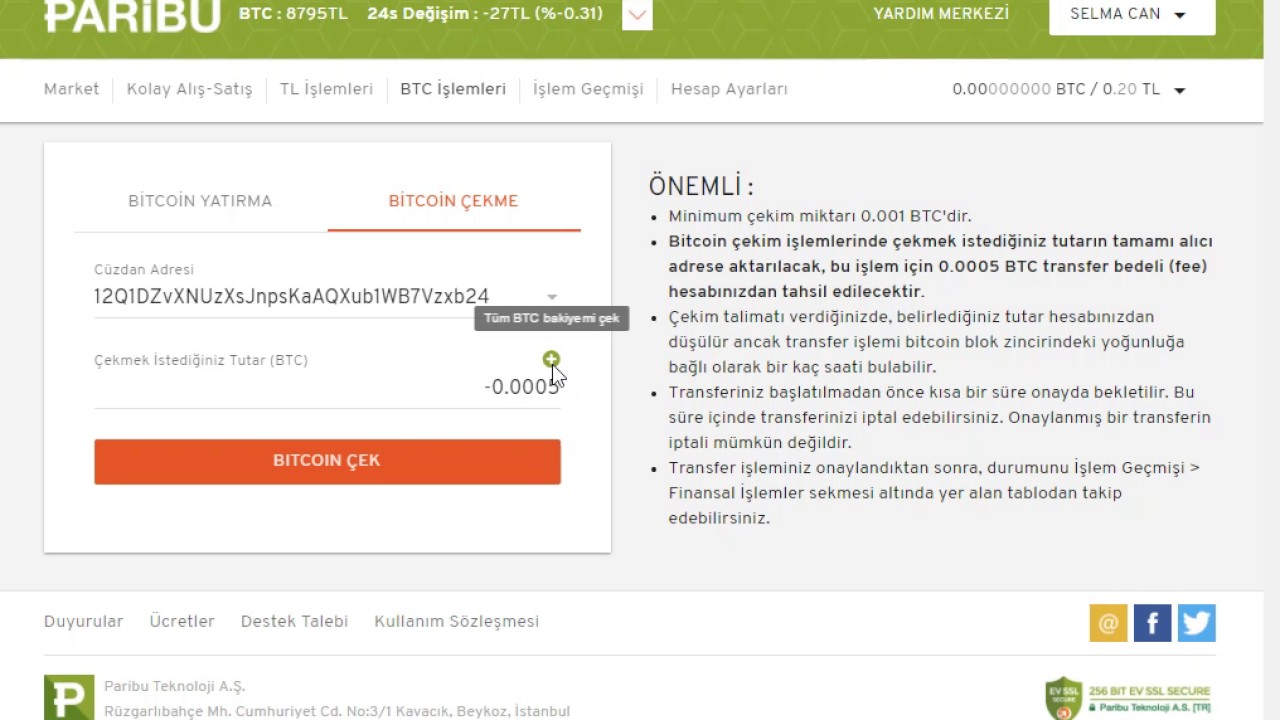Click the withdrawal amount input field
The height and width of the screenshot is (720, 1280).
point(327,387)
